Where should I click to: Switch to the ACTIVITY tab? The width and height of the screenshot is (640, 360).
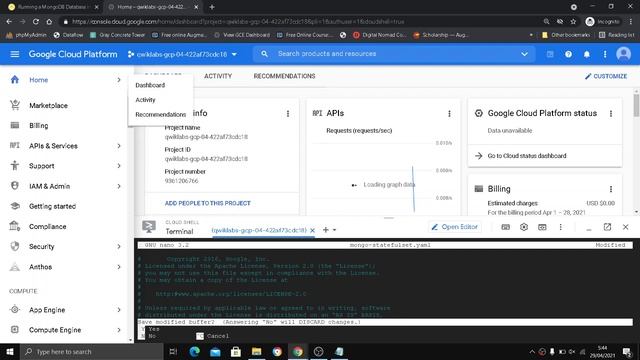[x=218, y=76]
